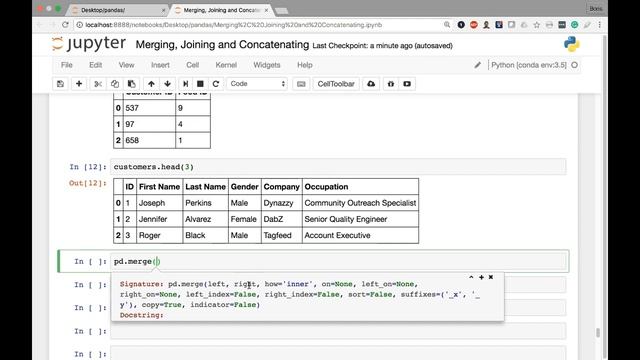640x360 pixels.
Task: Click the browser user profile name button
Action: [596, 9]
